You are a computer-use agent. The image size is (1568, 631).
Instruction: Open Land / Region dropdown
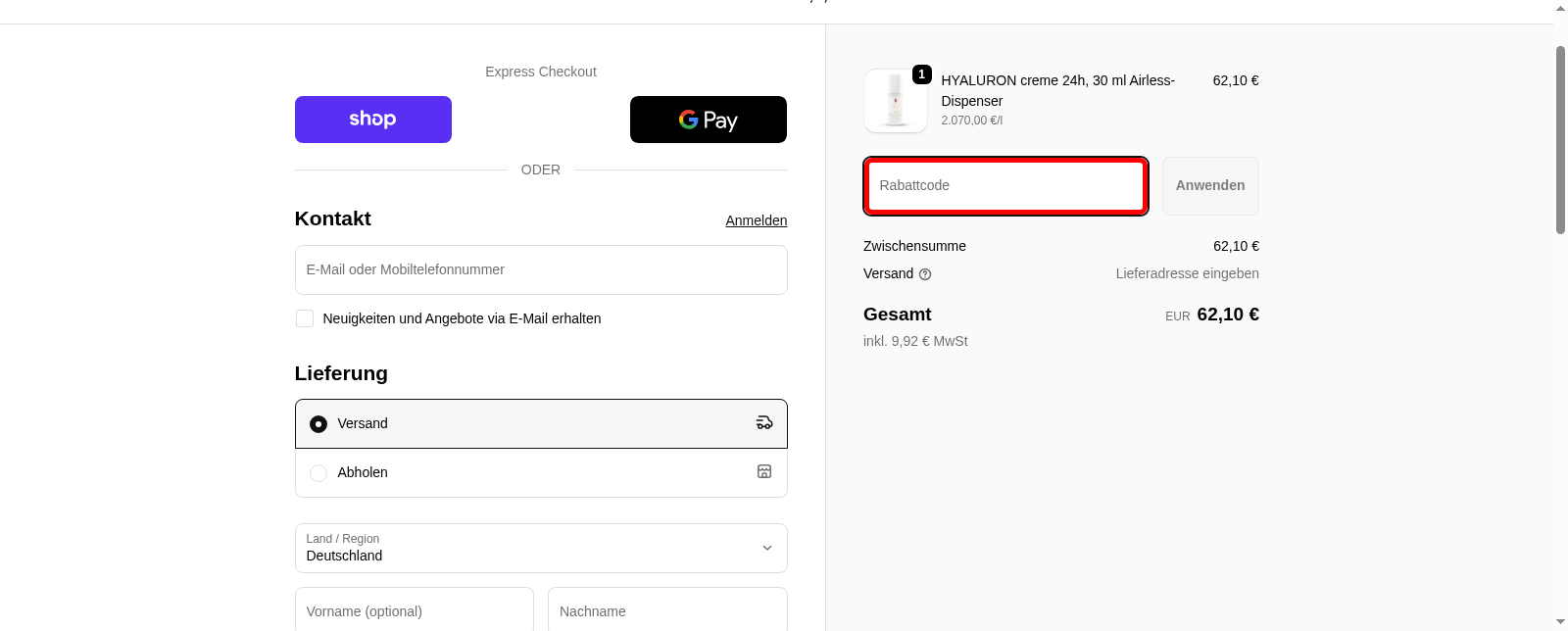(541, 549)
